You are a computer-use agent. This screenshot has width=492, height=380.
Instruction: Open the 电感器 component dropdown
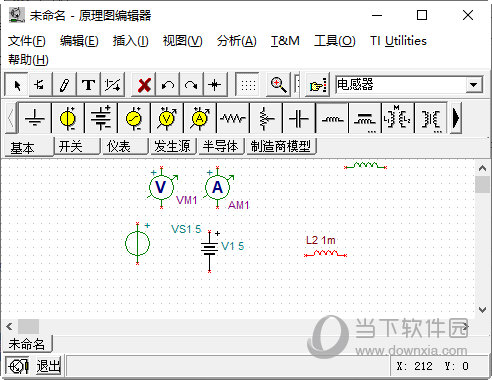coord(474,85)
